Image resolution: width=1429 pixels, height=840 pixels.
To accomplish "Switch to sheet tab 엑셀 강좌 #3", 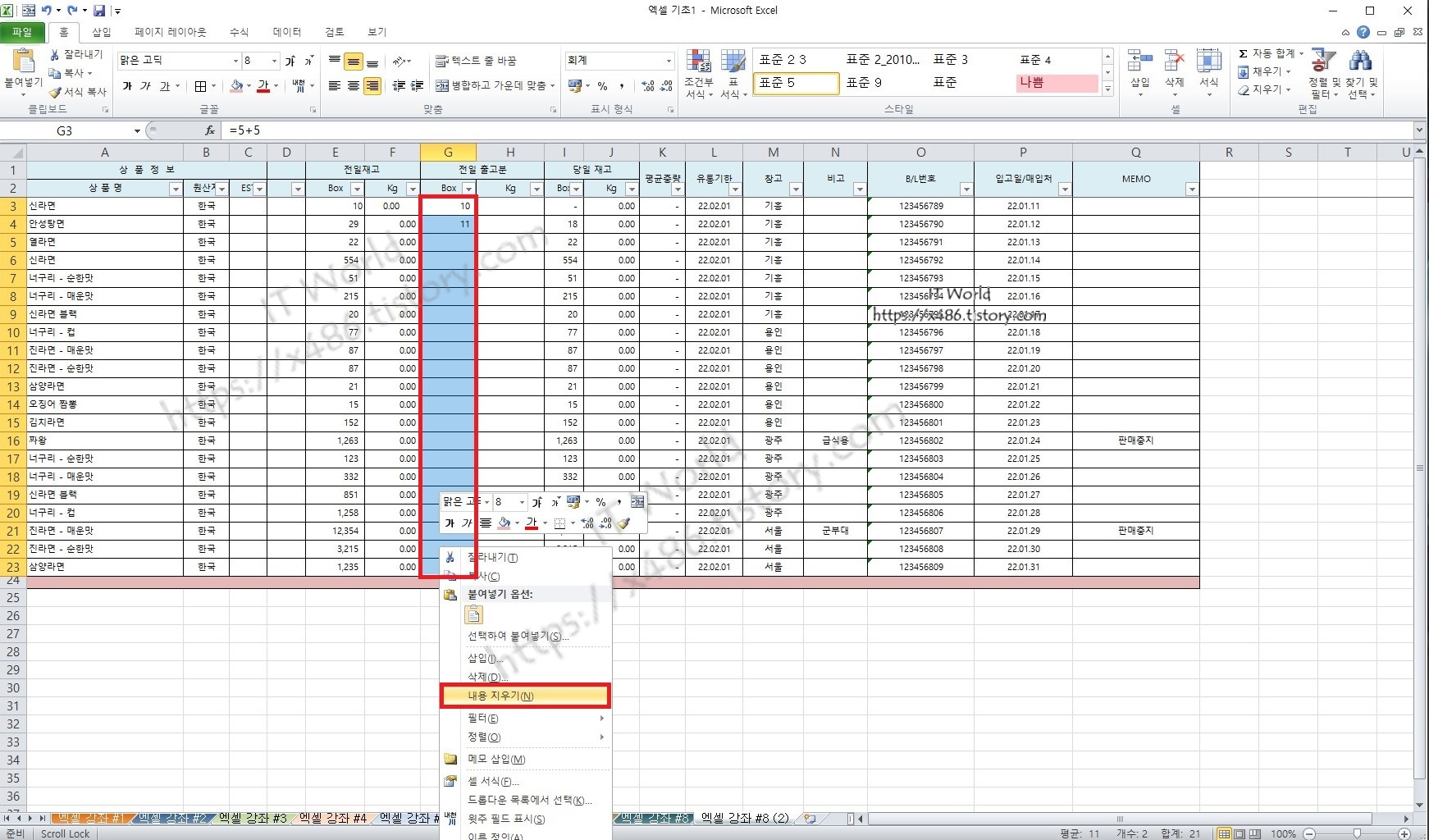I will click(x=252, y=818).
